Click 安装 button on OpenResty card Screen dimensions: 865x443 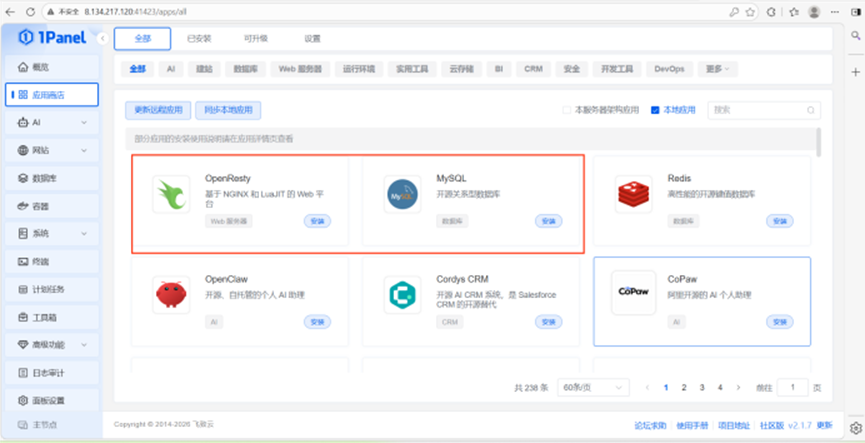[317, 221]
